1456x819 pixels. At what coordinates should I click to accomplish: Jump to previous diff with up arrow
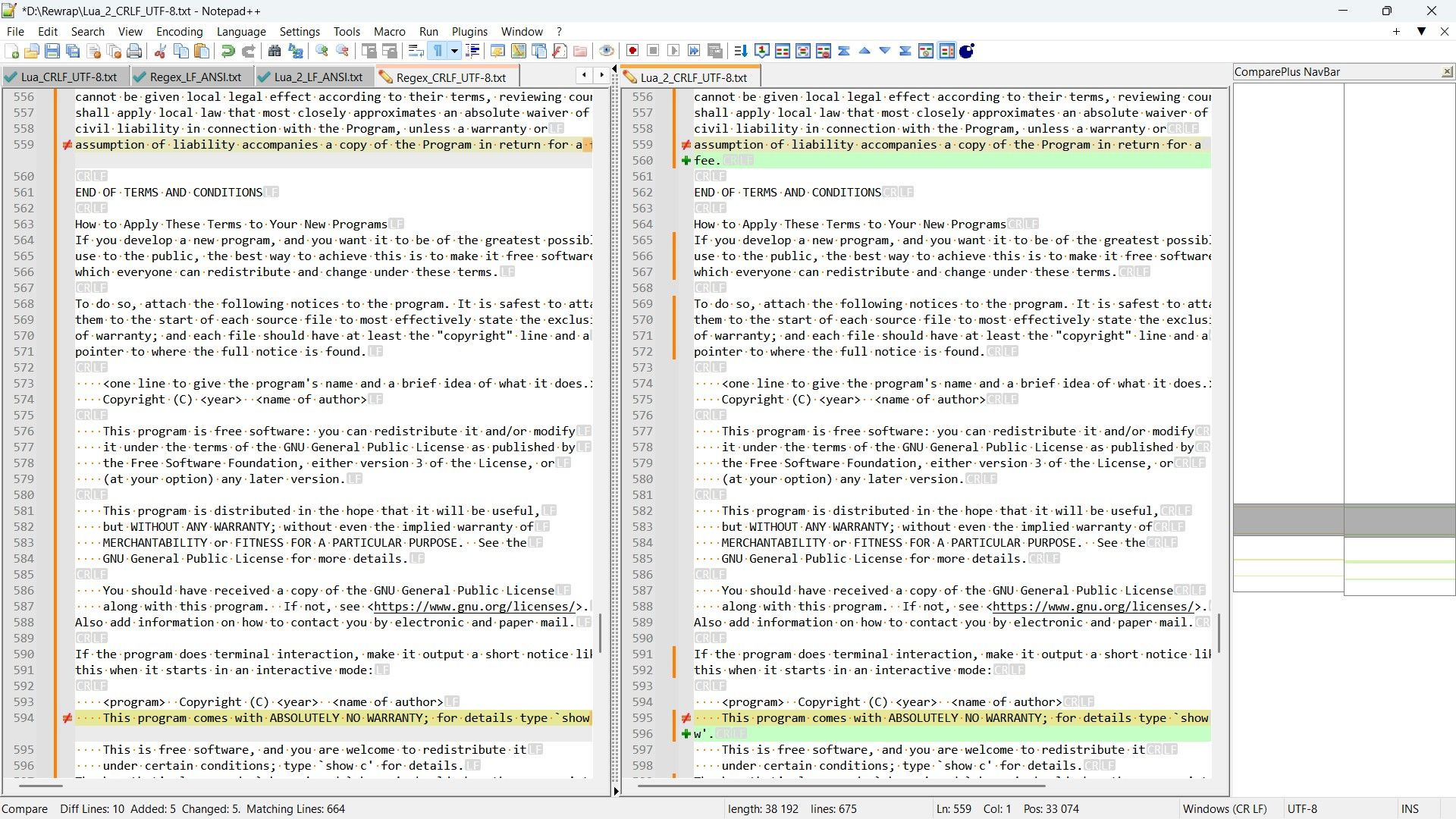point(864,51)
